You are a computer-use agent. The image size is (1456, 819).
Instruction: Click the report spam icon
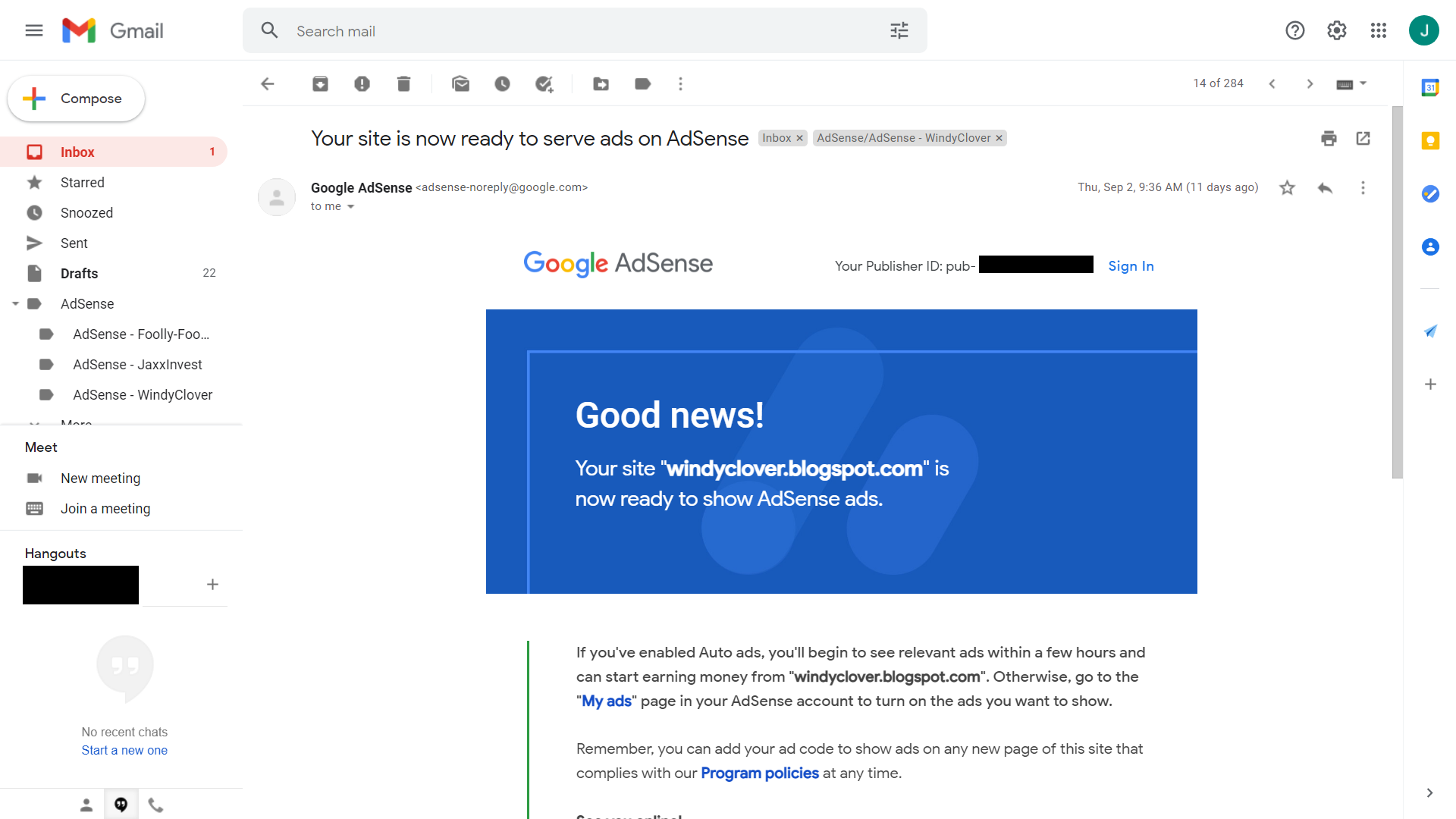(362, 84)
